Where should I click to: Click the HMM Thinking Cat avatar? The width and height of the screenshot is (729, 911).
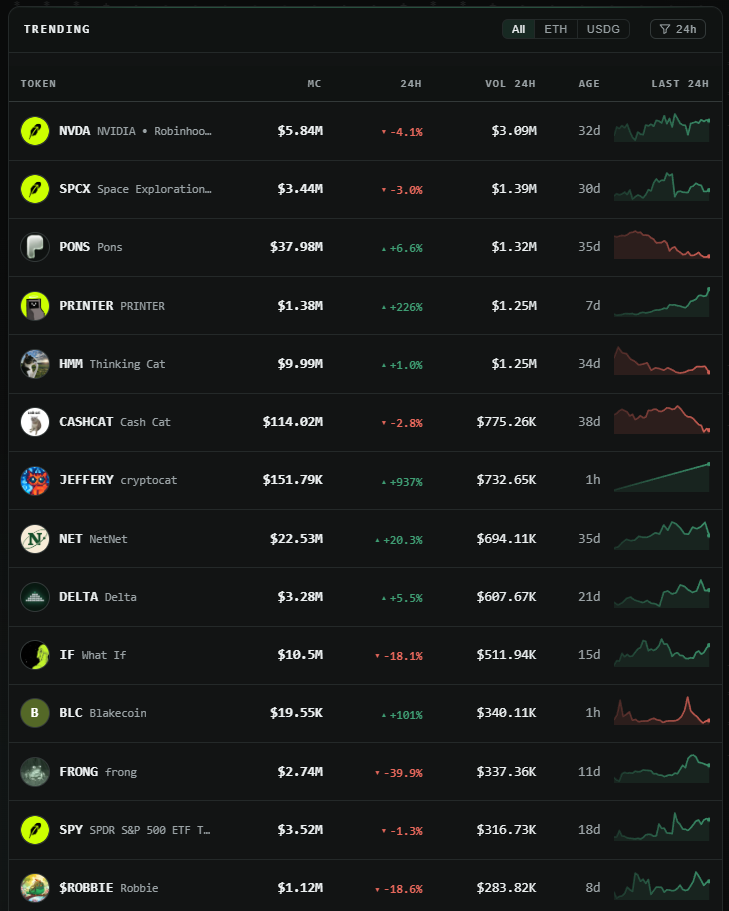pyautogui.click(x=35, y=364)
